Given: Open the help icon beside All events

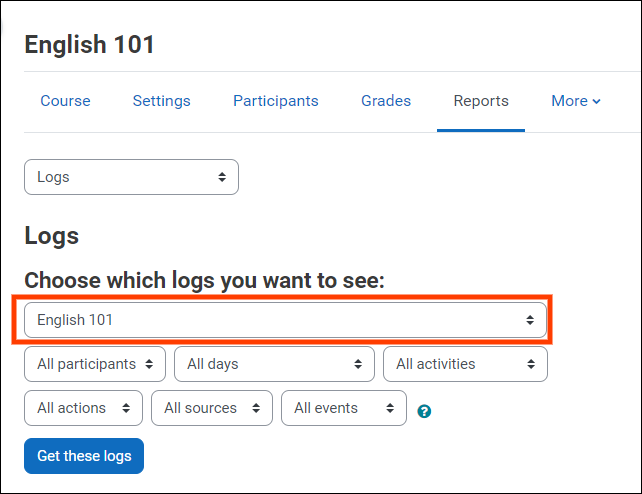Looking at the screenshot, I should (424, 411).
